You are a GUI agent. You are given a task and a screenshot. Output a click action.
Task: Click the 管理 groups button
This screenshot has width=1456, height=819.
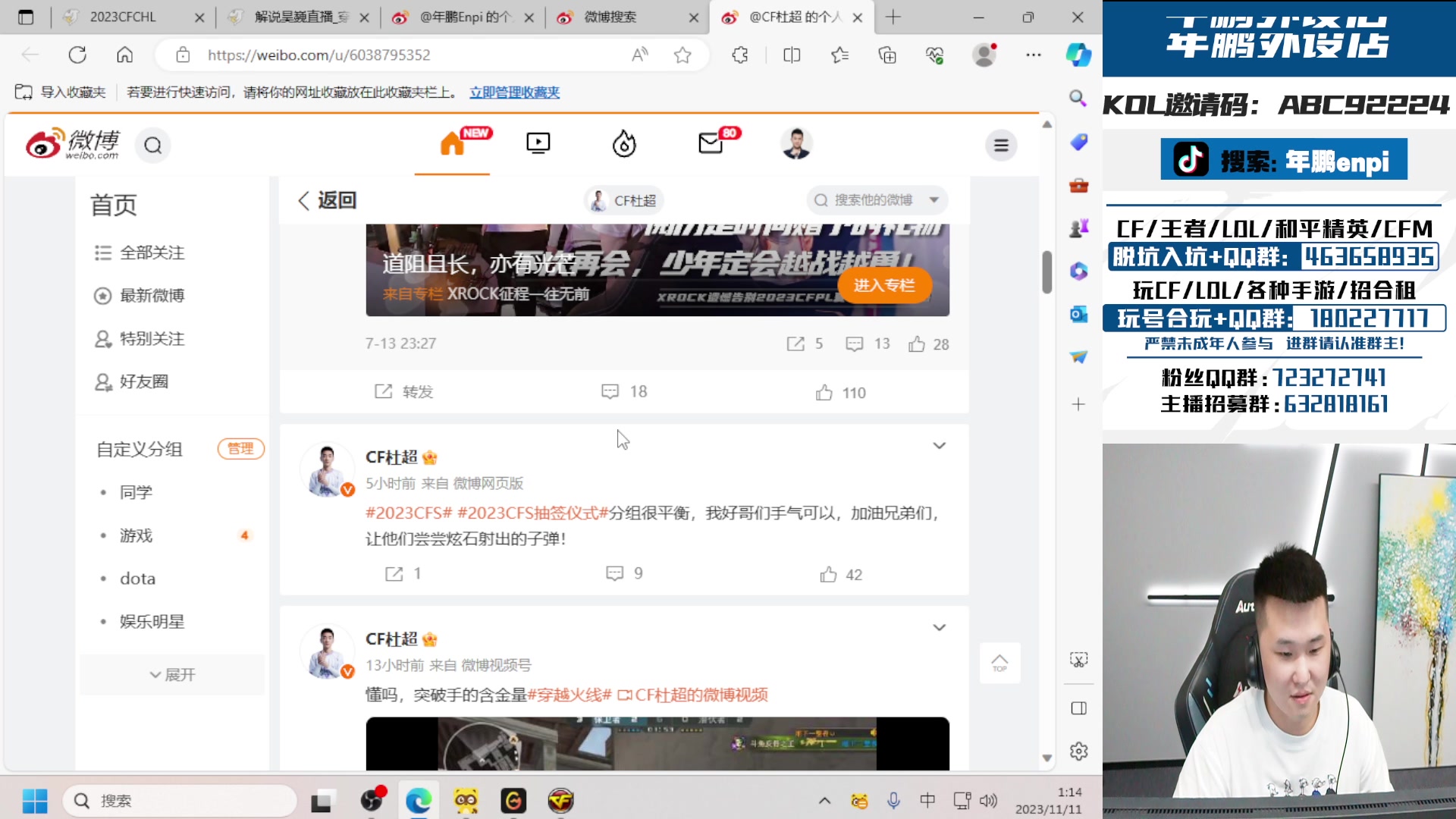pyautogui.click(x=240, y=449)
